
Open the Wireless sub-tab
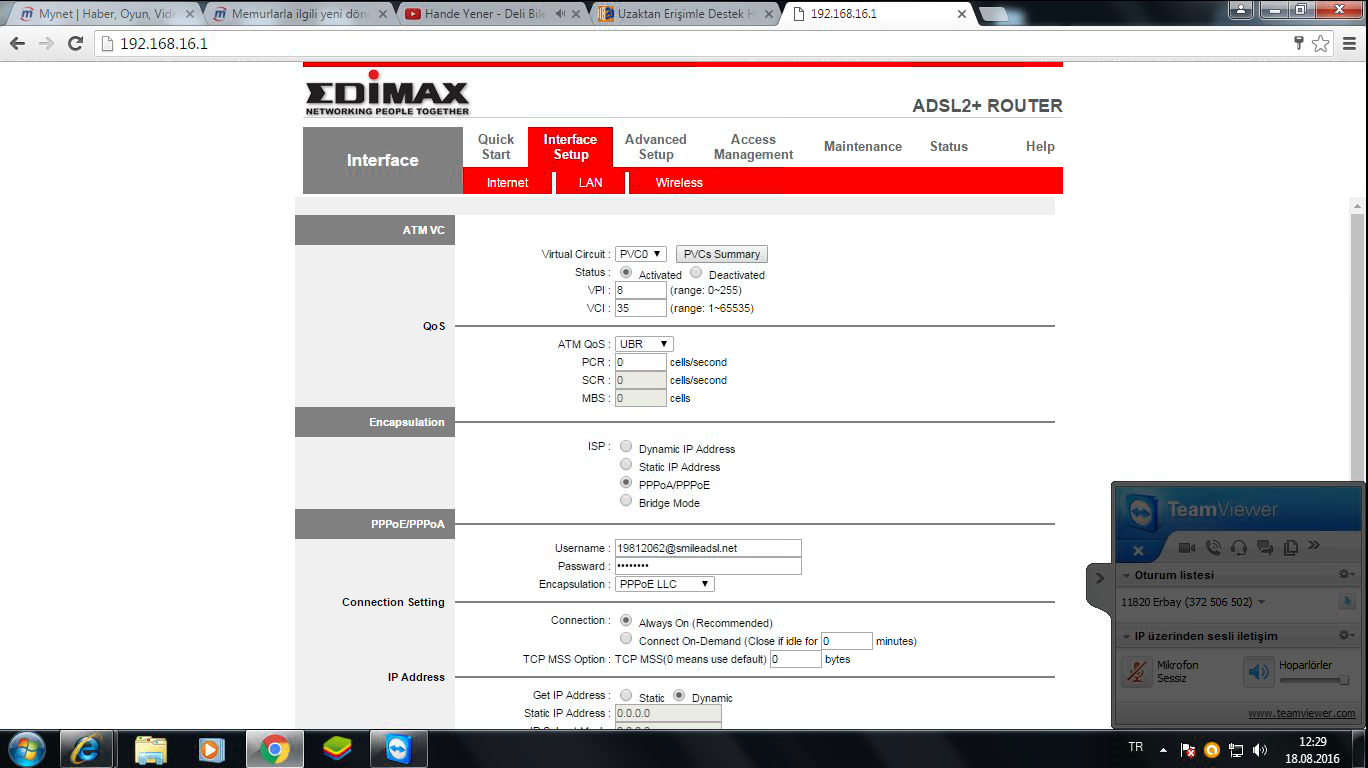coord(679,183)
